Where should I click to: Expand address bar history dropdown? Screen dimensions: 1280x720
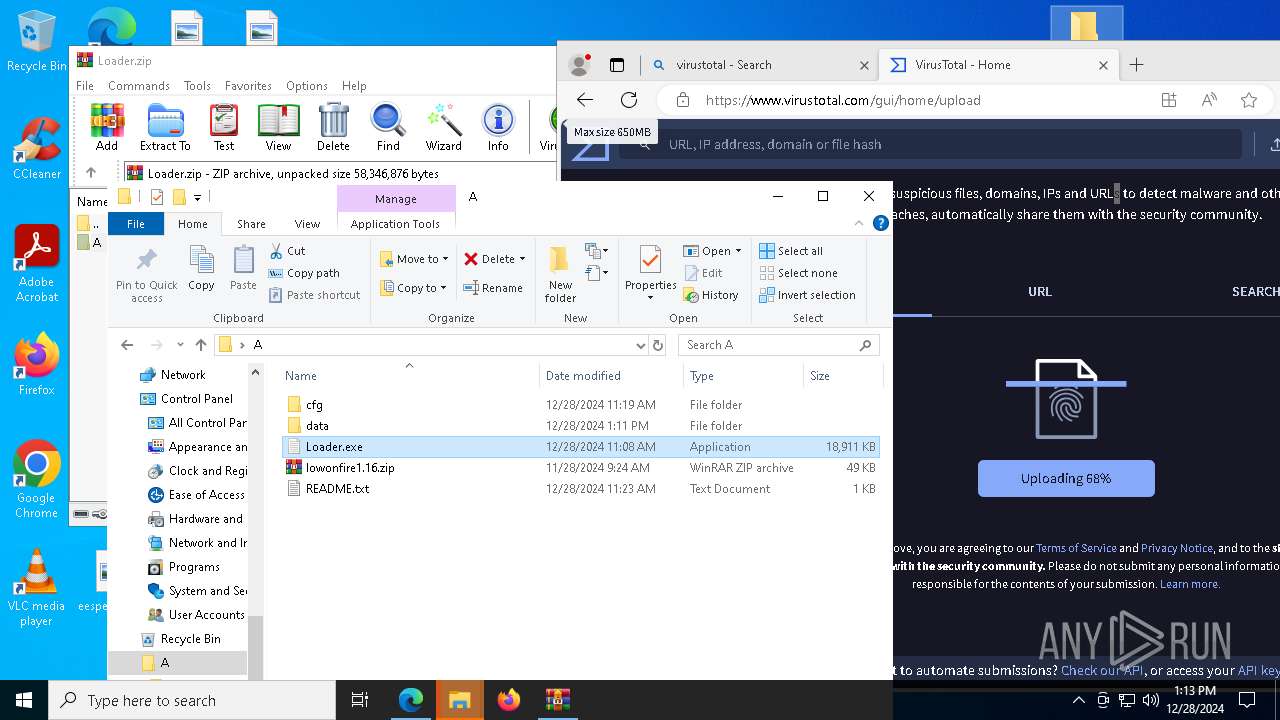point(641,345)
